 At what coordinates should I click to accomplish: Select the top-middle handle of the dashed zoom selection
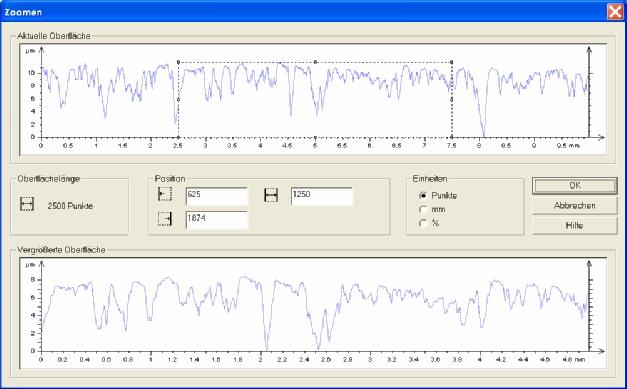pos(315,62)
